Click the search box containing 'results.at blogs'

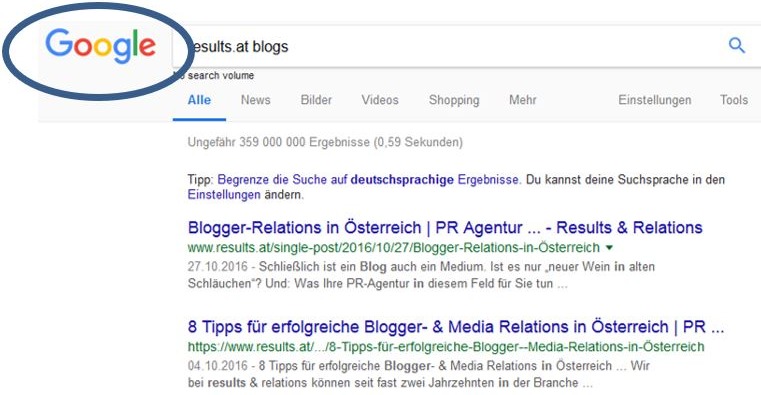(x=466, y=47)
